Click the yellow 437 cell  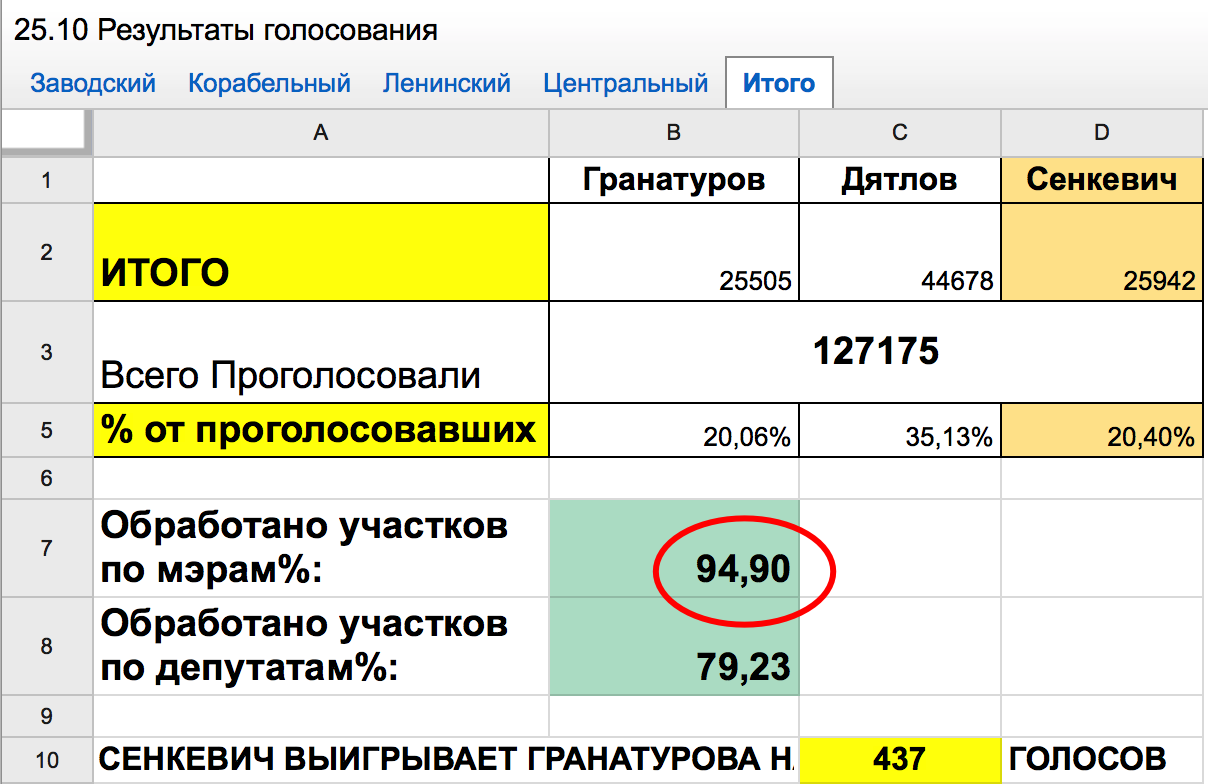899,760
